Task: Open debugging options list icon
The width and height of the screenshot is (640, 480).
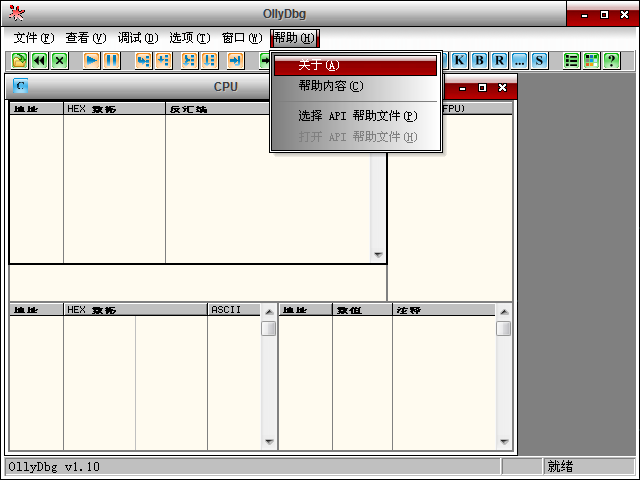Action: pyautogui.click(x=571, y=61)
